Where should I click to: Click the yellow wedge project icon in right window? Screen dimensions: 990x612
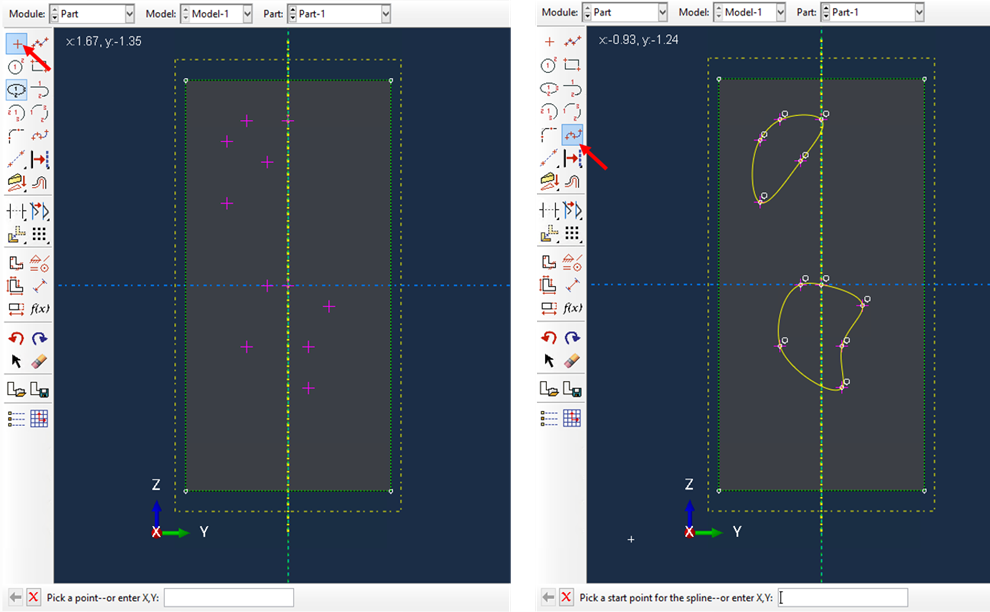549,181
